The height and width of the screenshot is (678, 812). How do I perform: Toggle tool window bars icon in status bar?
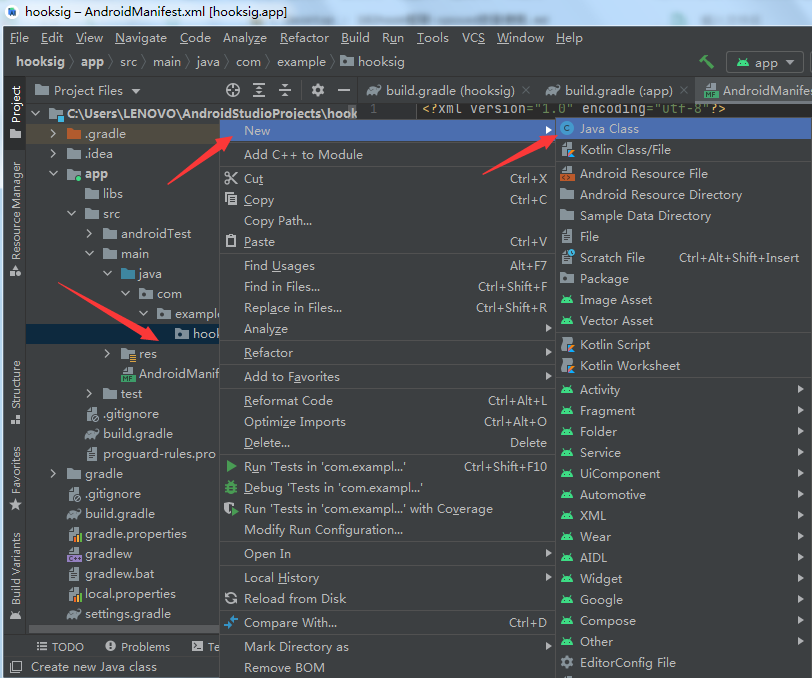16,667
